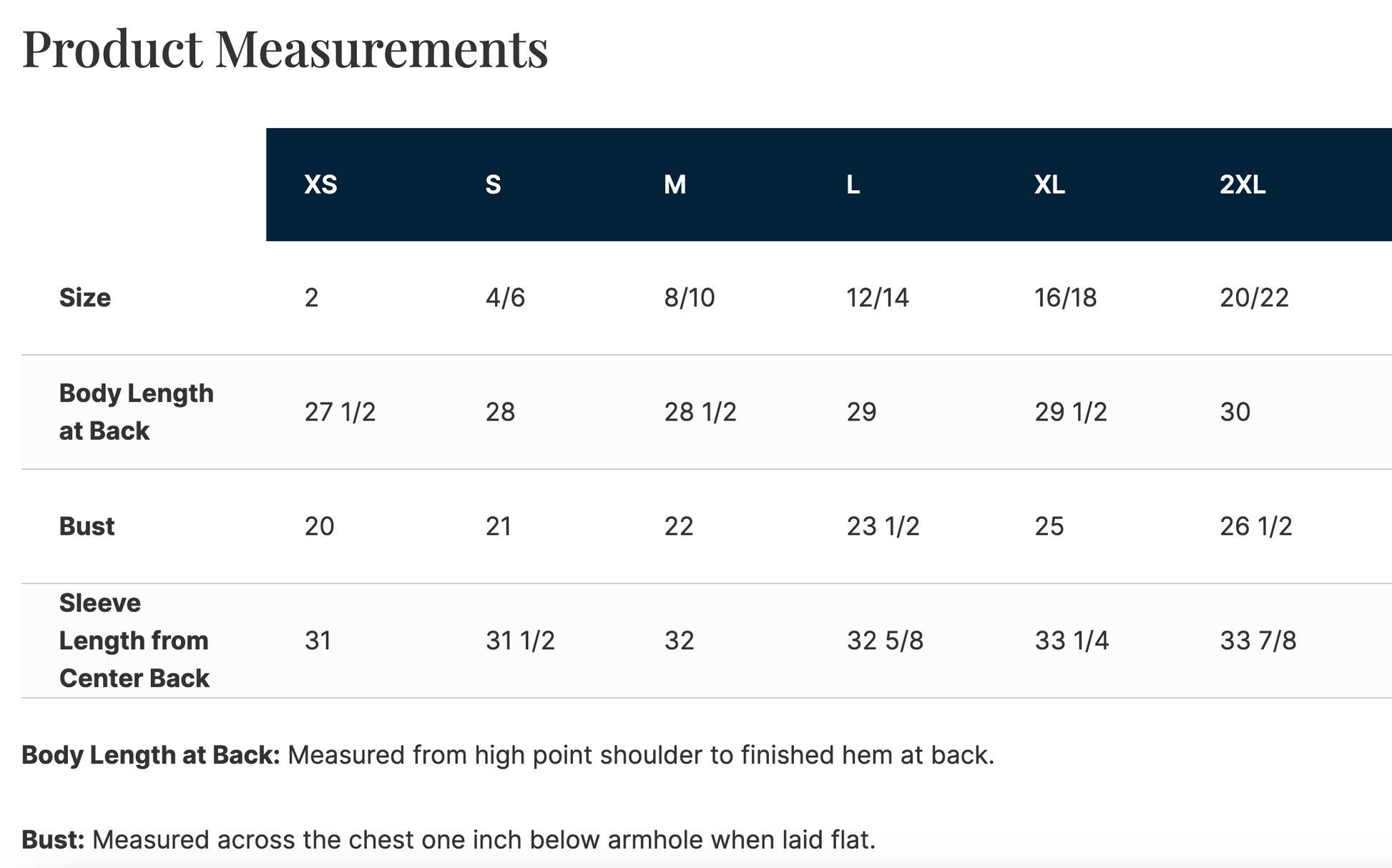
Task: Click the 16/18 size cell
Action: coord(1065,297)
